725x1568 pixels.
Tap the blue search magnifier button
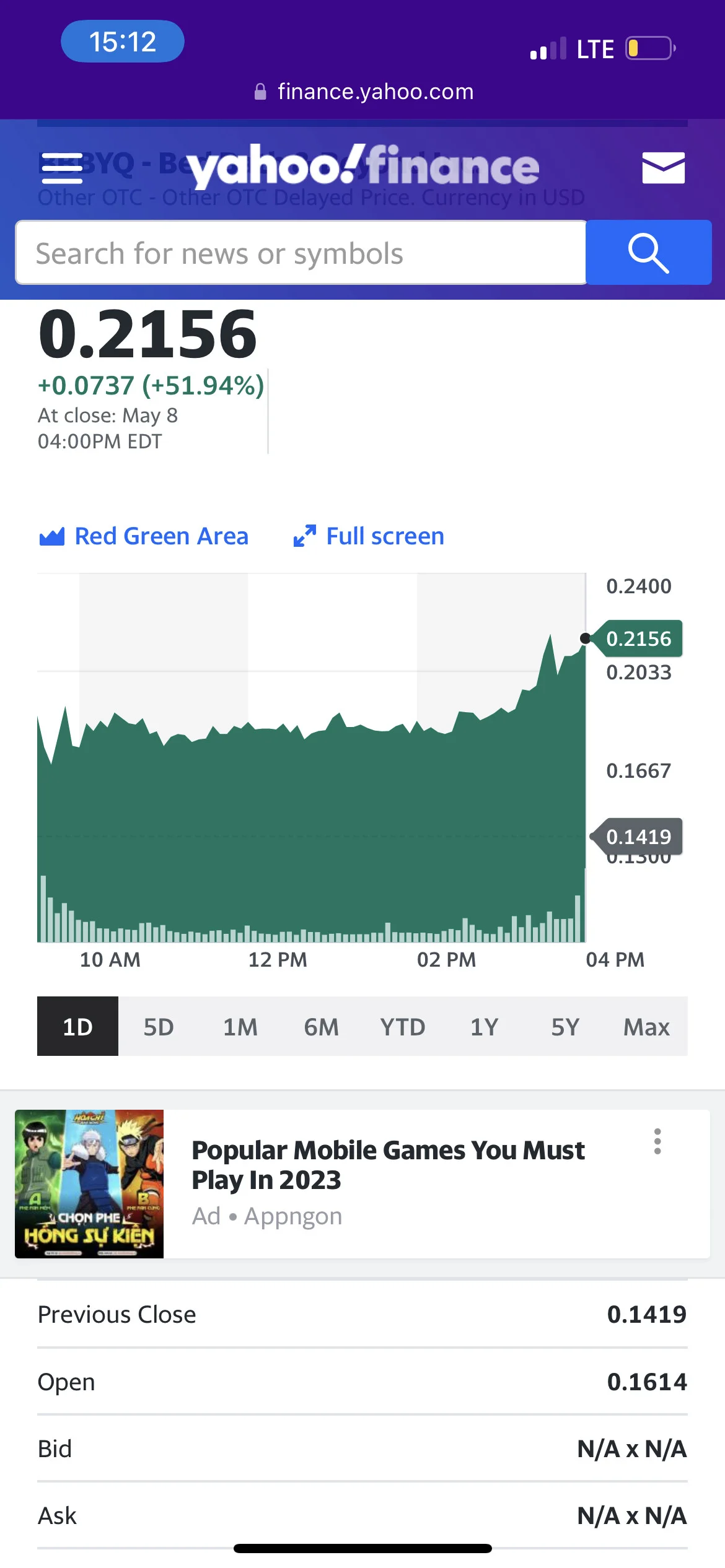pos(648,253)
